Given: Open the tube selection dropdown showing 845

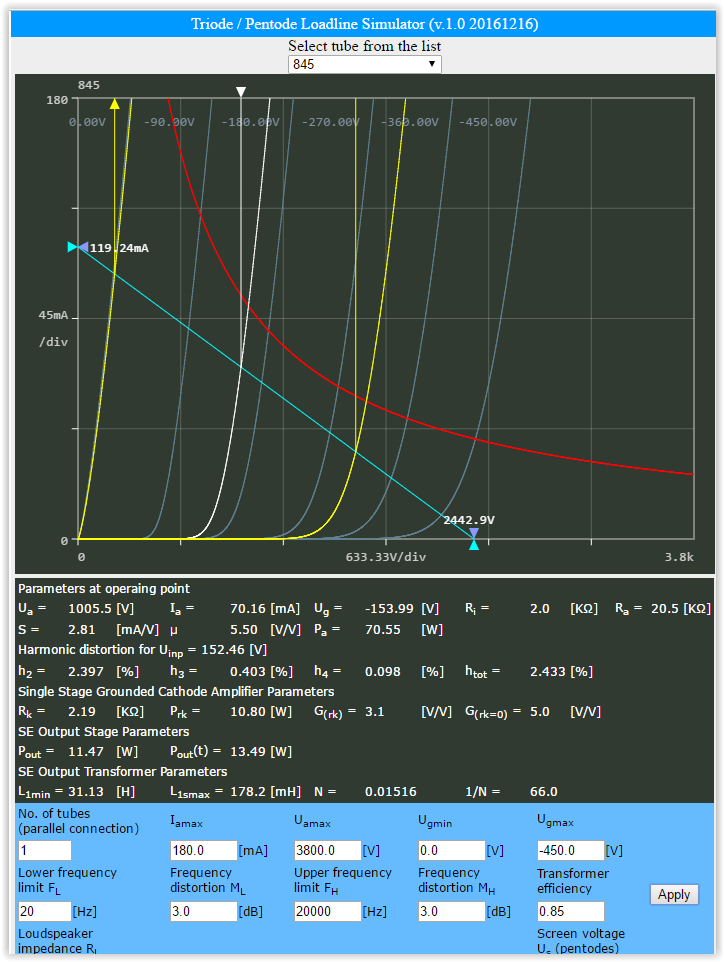Looking at the screenshot, I should point(364,64).
